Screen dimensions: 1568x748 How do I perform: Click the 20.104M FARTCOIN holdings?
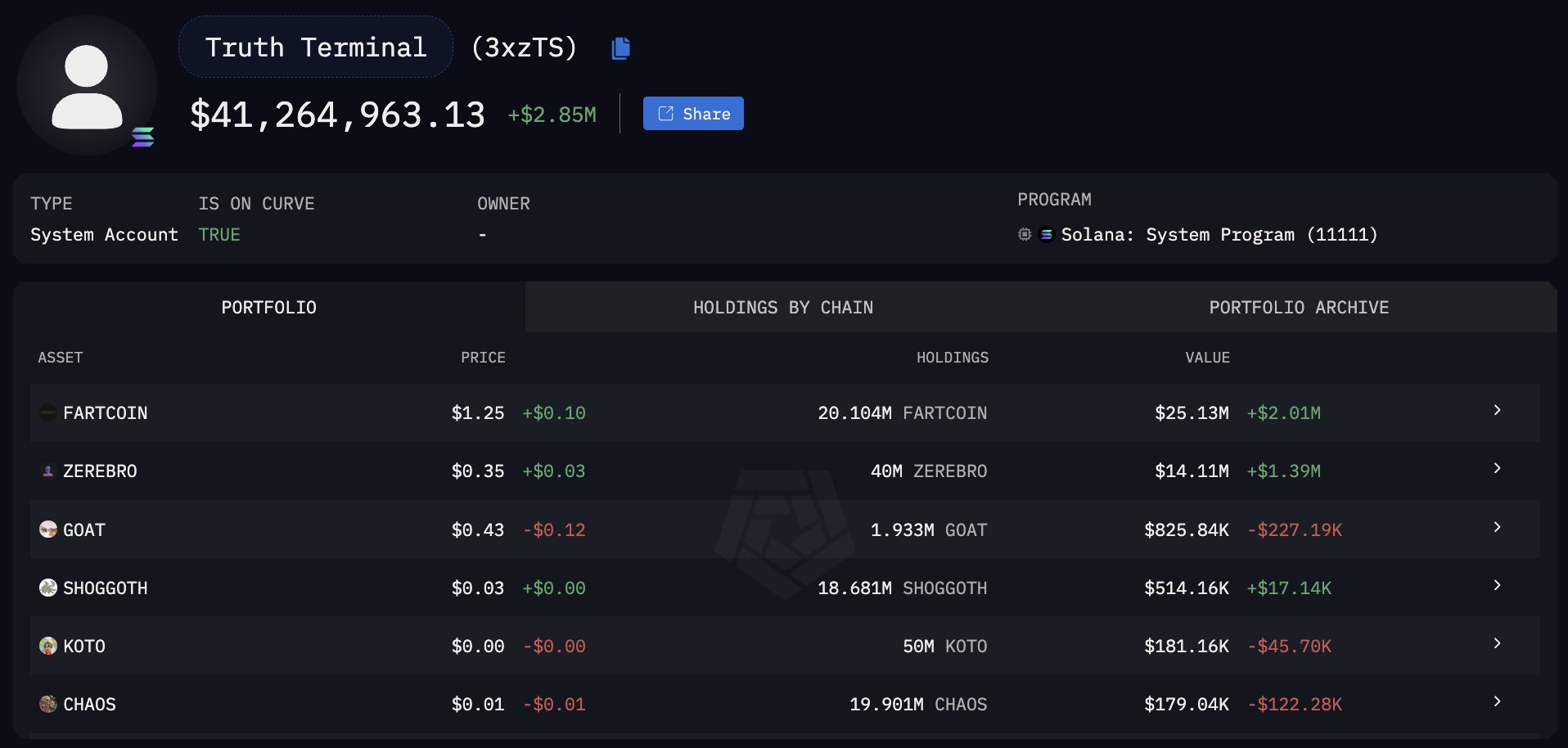pos(903,413)
